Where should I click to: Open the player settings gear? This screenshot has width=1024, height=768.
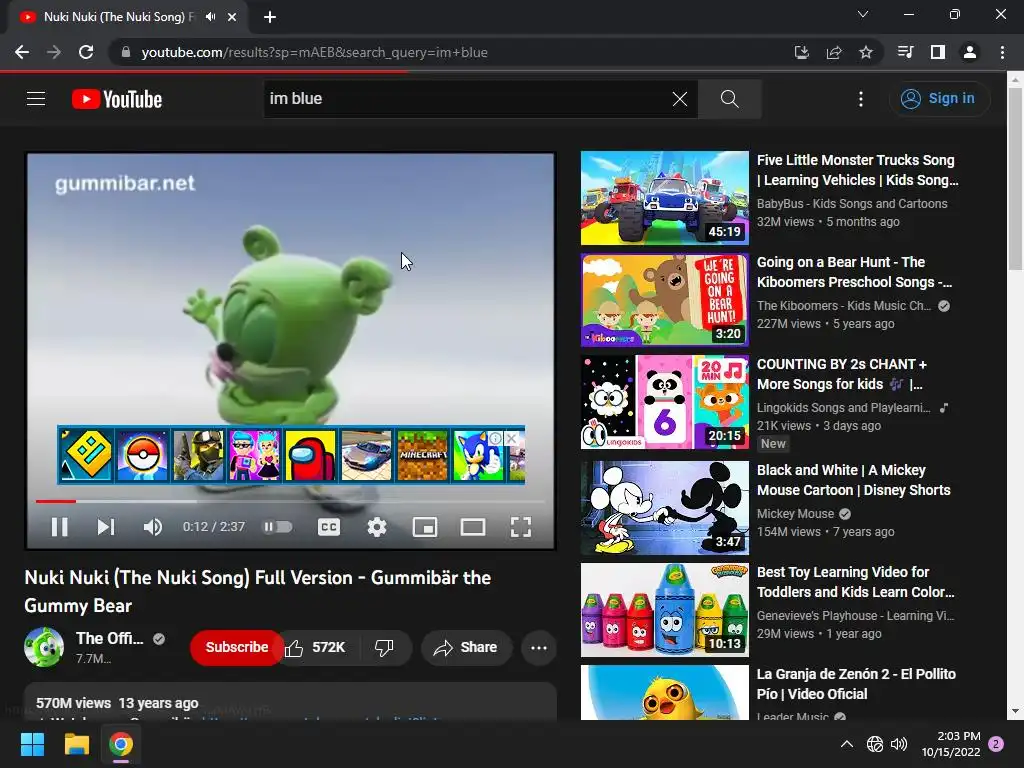pyautogui.click(x=377, y=526)
